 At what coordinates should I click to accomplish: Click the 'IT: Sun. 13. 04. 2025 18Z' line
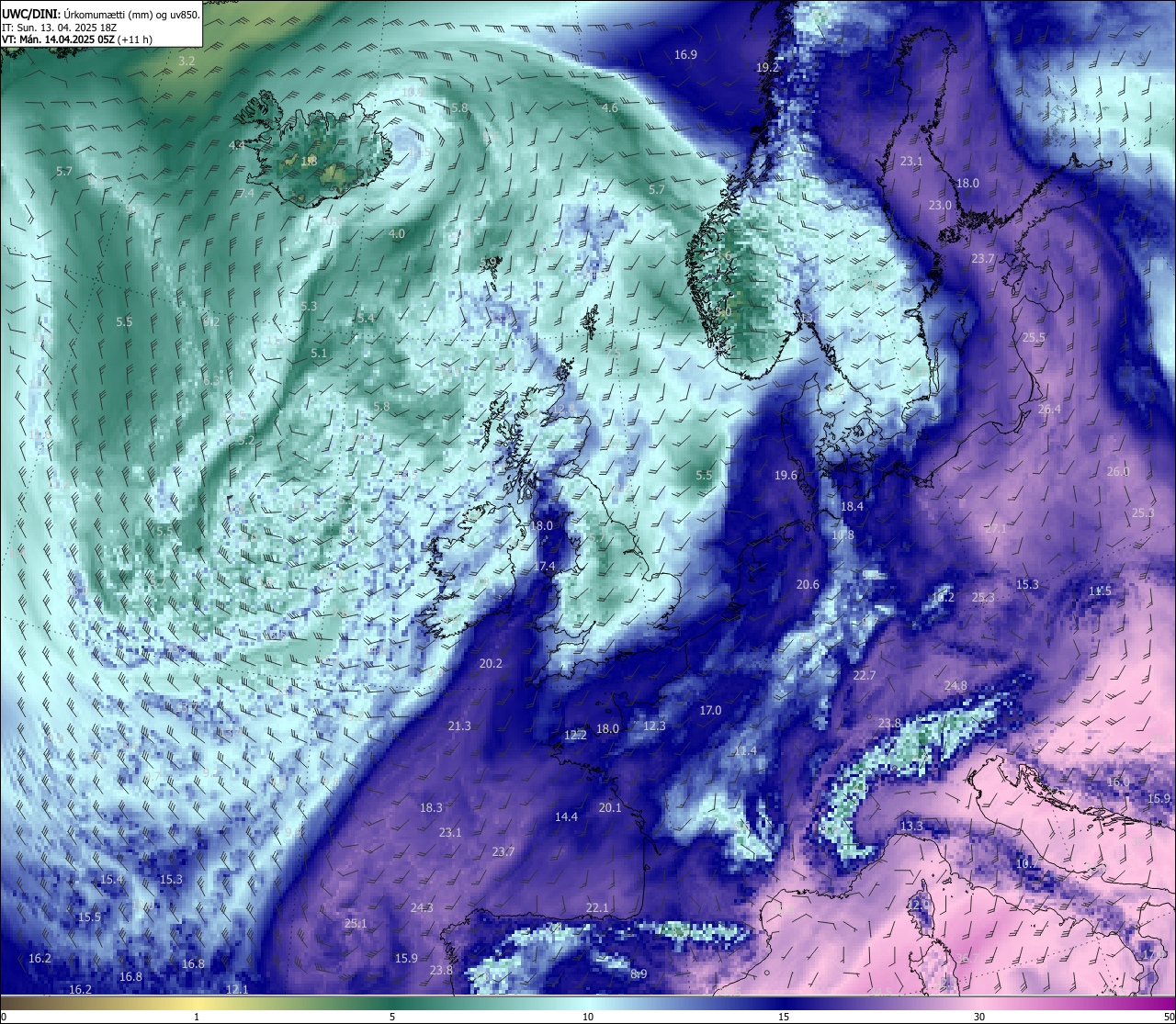pyautogui.click(x=60, y=28)
